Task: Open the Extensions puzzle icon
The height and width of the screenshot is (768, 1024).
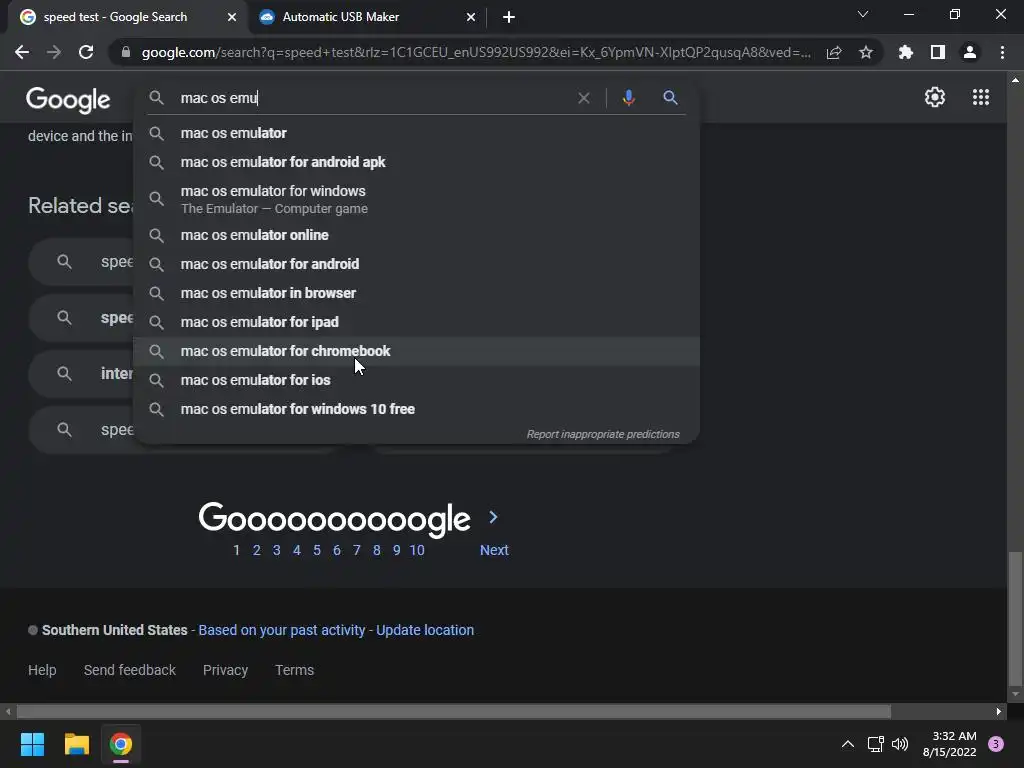Action: point(906,52)
